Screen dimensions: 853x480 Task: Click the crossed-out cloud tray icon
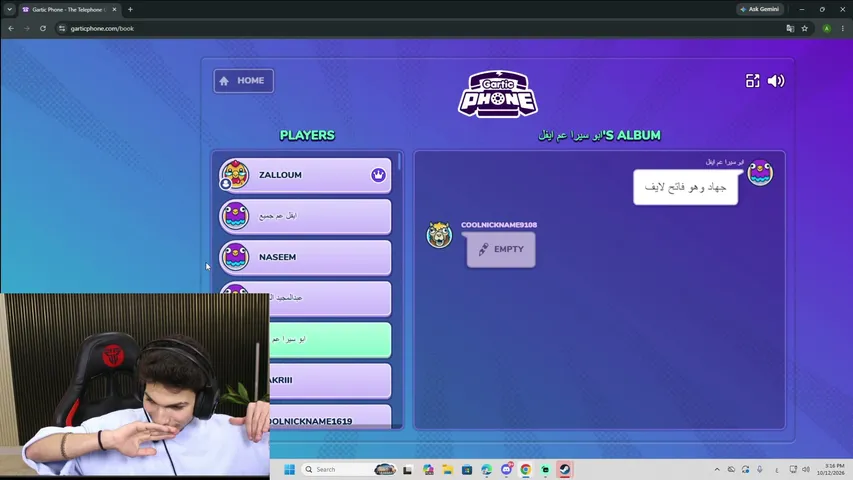(731, 469)
